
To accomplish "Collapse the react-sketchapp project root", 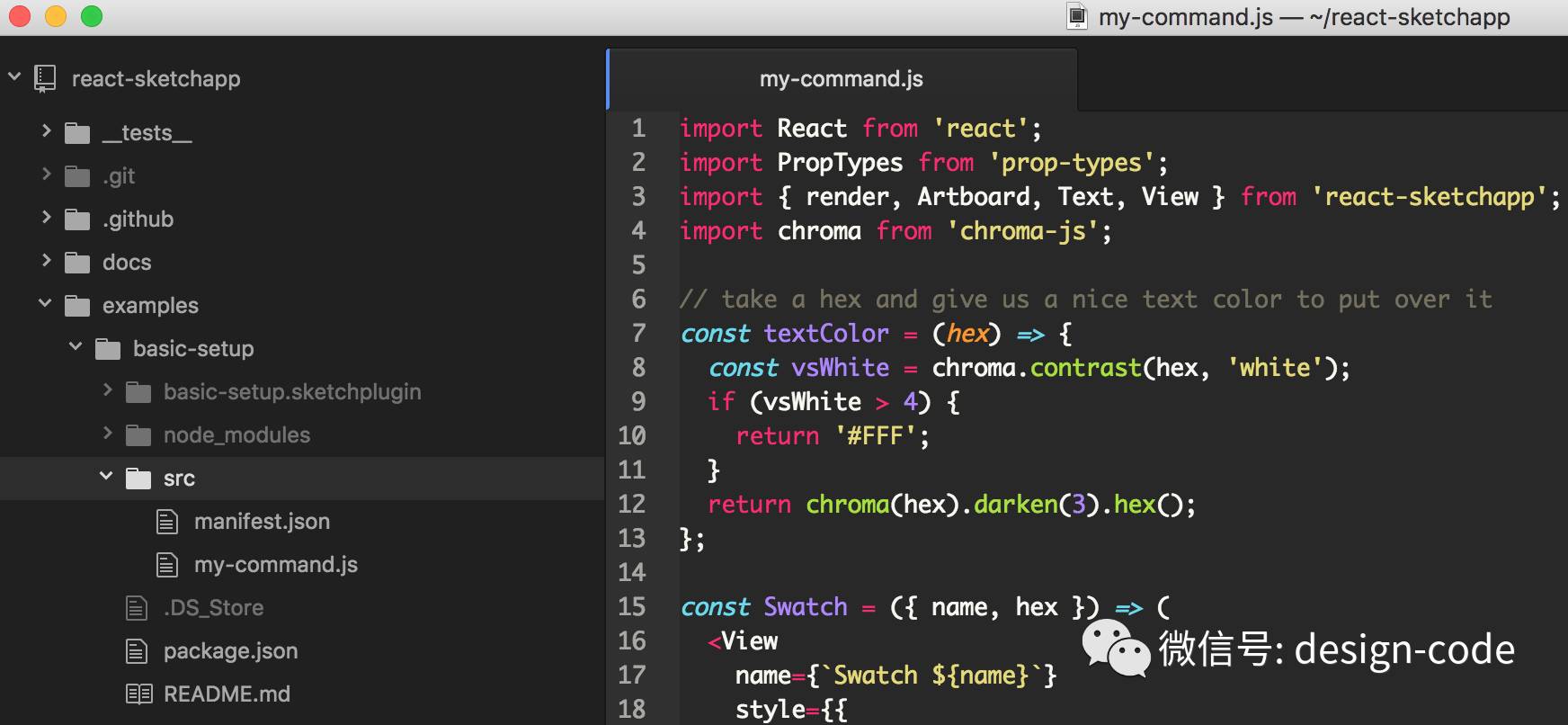I will pyautogui.click(x=14, y=77).
